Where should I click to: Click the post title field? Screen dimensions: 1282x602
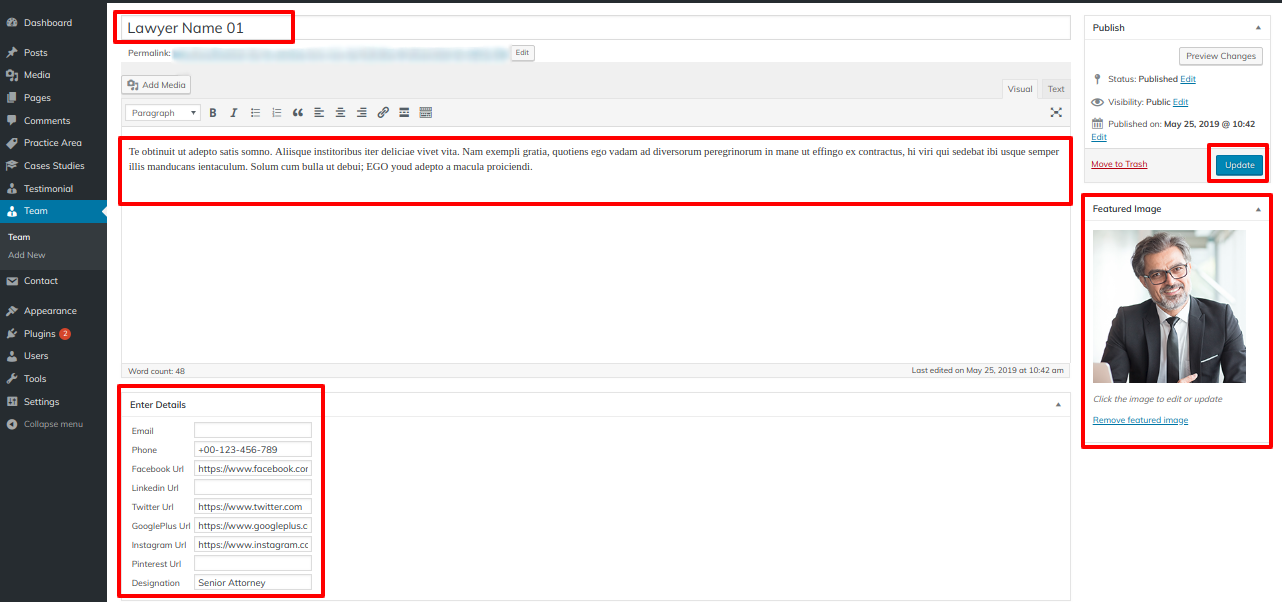point(596,28)
